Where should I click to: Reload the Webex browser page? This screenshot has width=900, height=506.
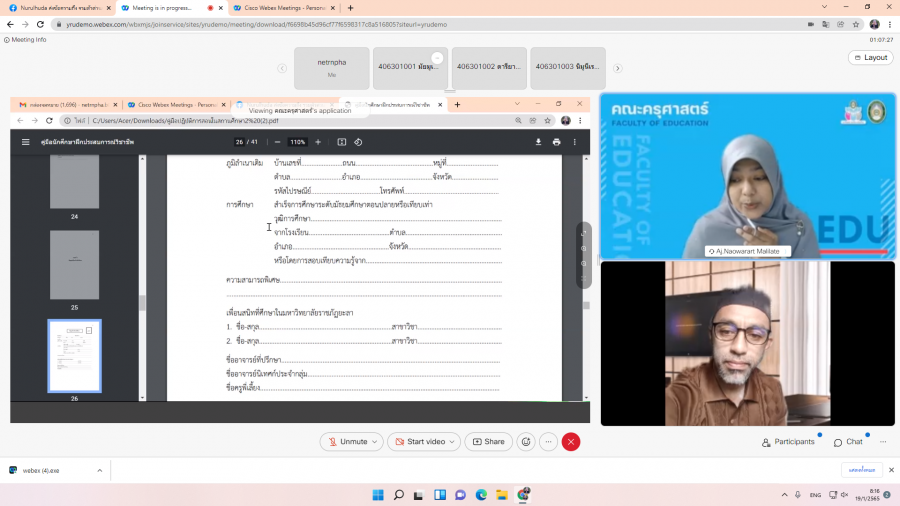pyautogui.click(x=40, y=24)
